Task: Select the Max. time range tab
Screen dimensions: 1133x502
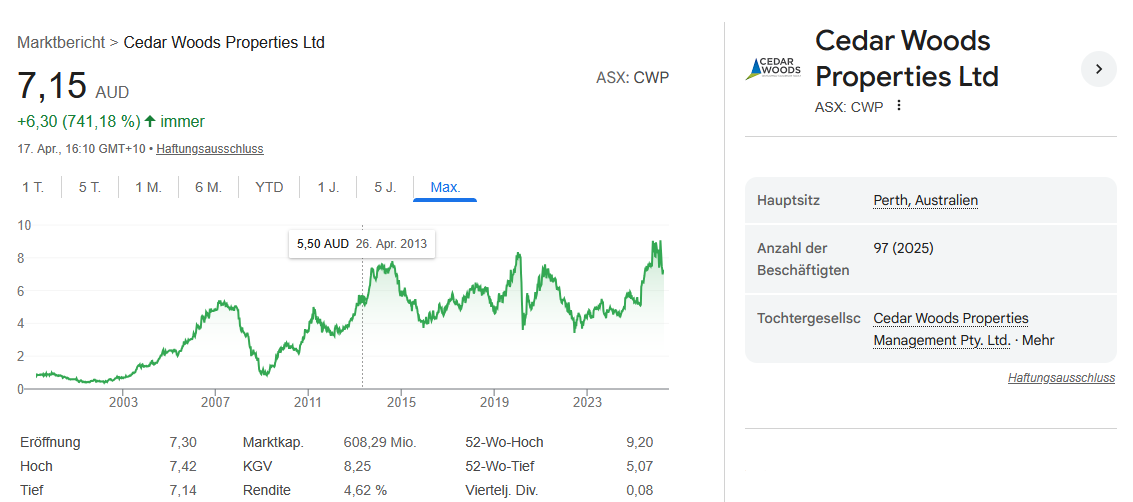Action: tap(445, 187)
